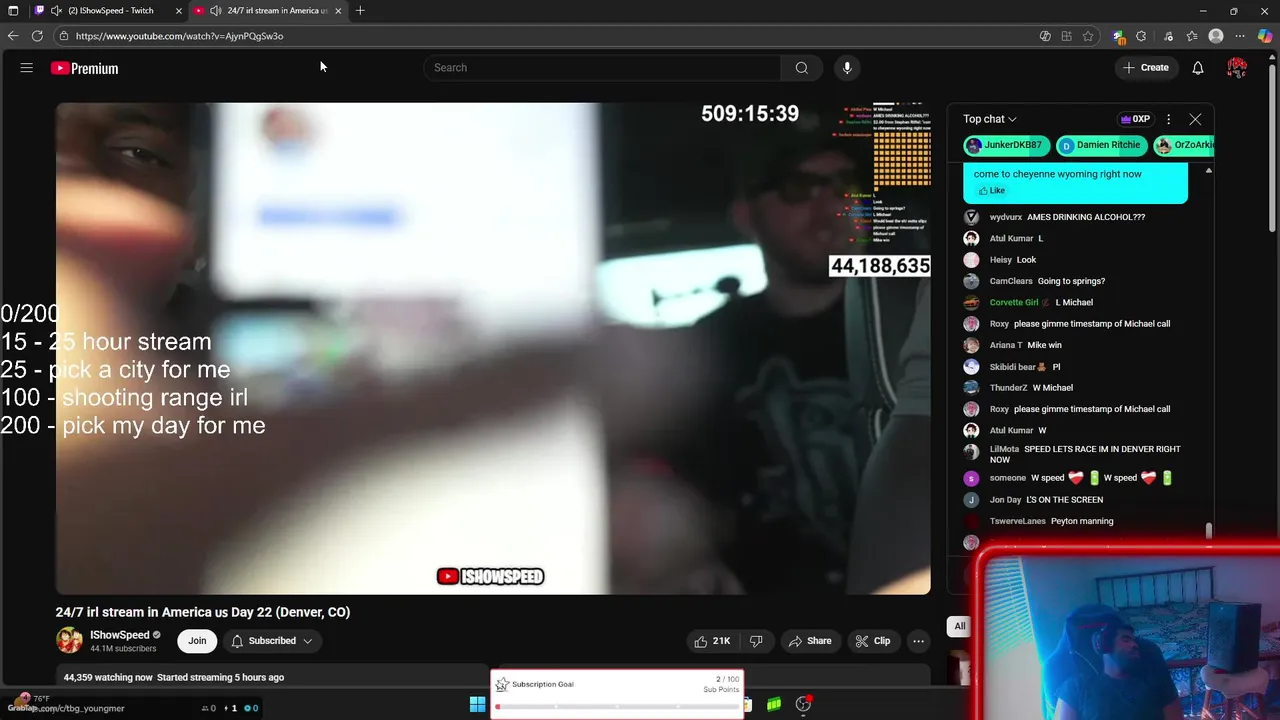Start voice search with microphone icon
Image resolution: width=1280 pixels, height=720 pixels.
pyautogui.click(x=847, y=68)
